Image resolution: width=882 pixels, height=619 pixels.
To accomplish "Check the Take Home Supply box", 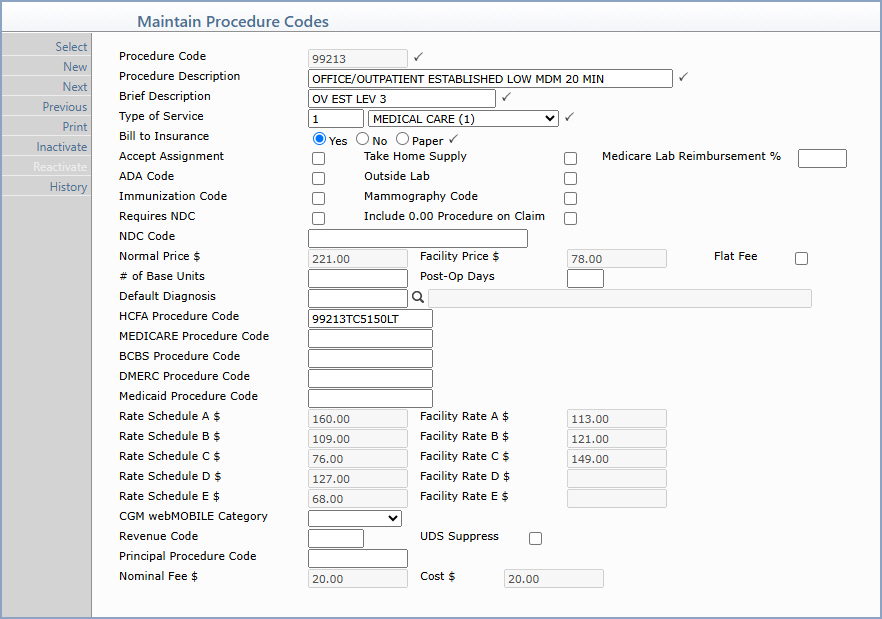I will tap(570, 158).
